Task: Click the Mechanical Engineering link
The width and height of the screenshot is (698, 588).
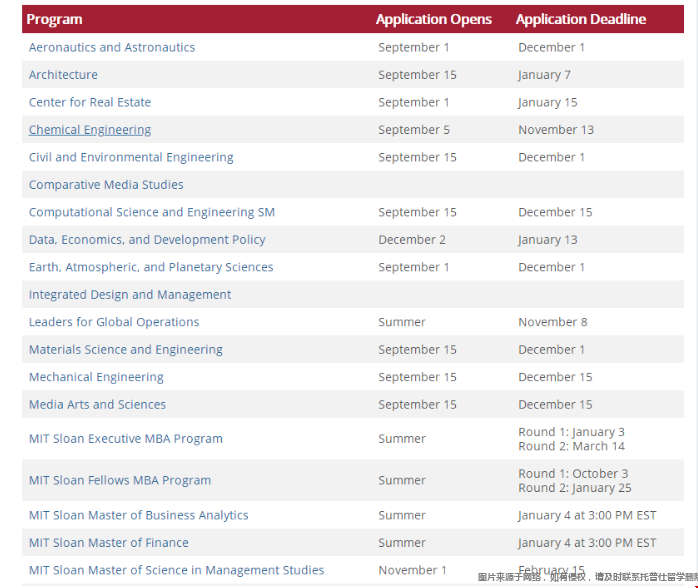Action: point(96,377)
